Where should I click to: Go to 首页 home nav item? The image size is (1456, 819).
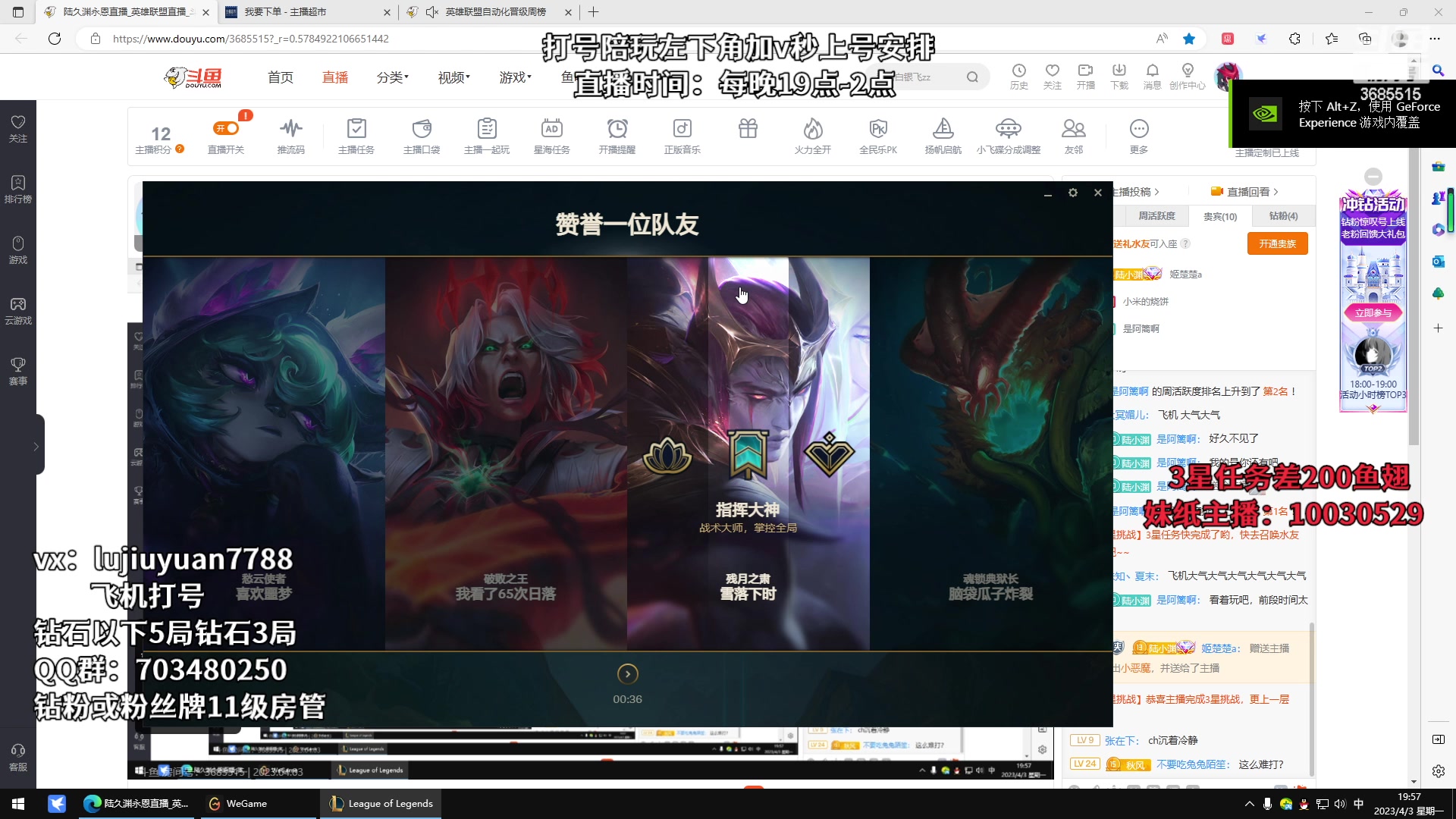(x=281, y=77)
